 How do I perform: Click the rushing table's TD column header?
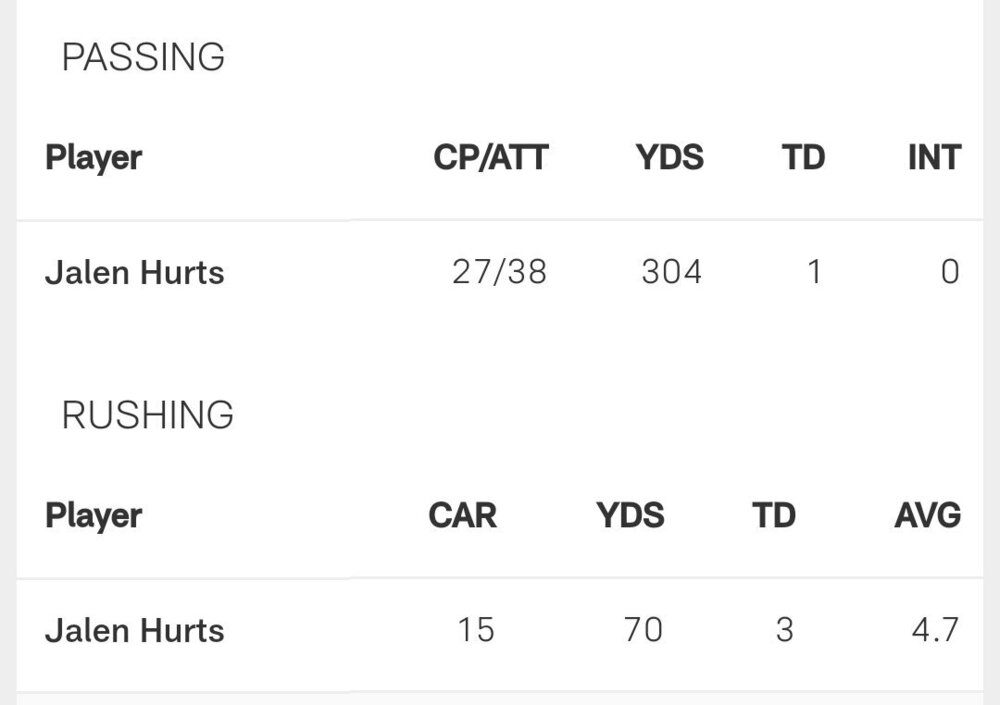773,516
